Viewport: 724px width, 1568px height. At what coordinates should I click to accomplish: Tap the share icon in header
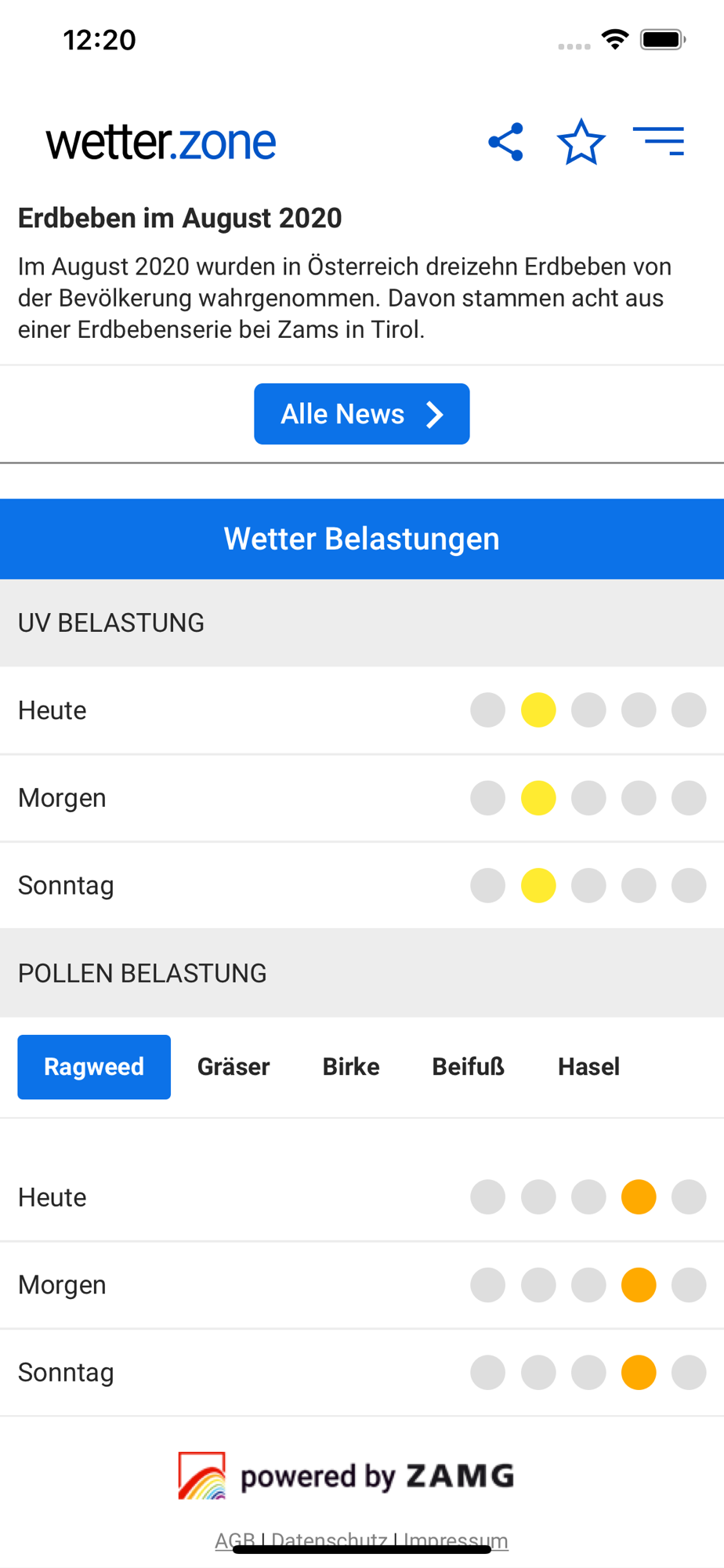[505, 142]
